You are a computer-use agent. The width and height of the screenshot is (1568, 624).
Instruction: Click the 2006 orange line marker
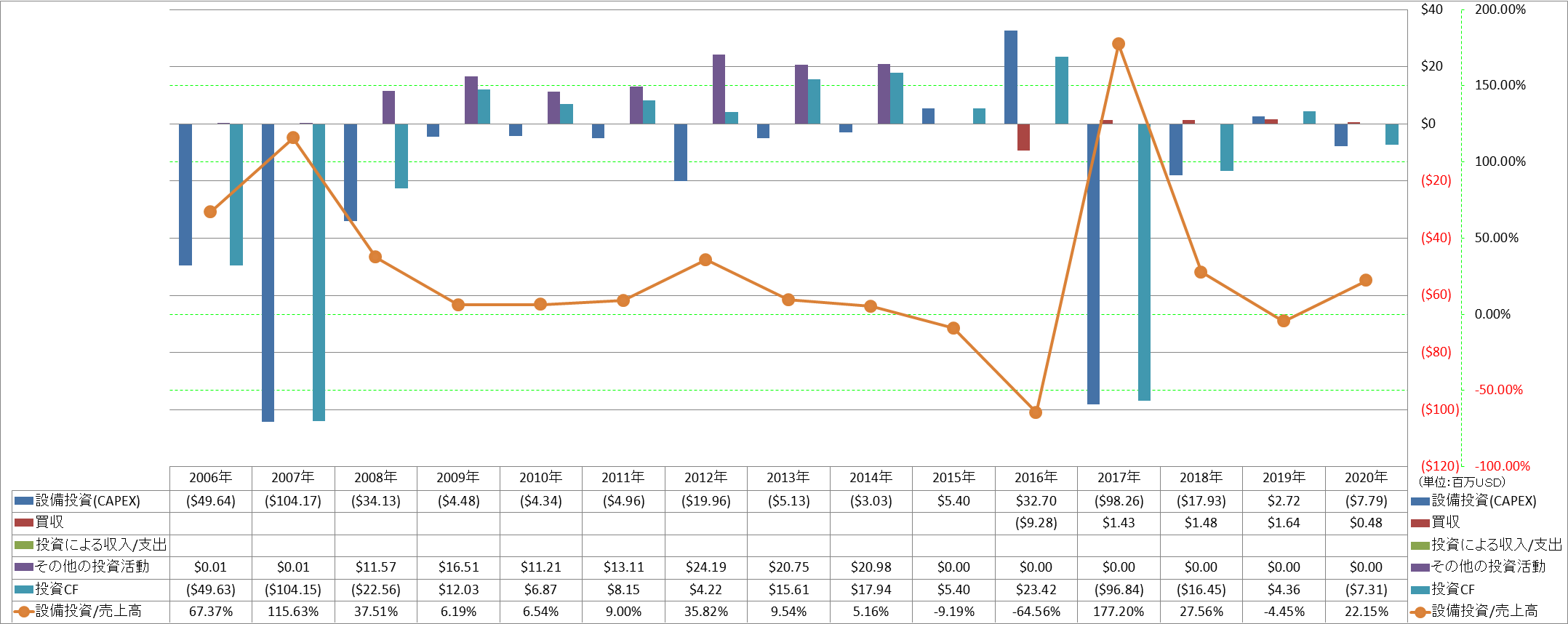[210, 212]
